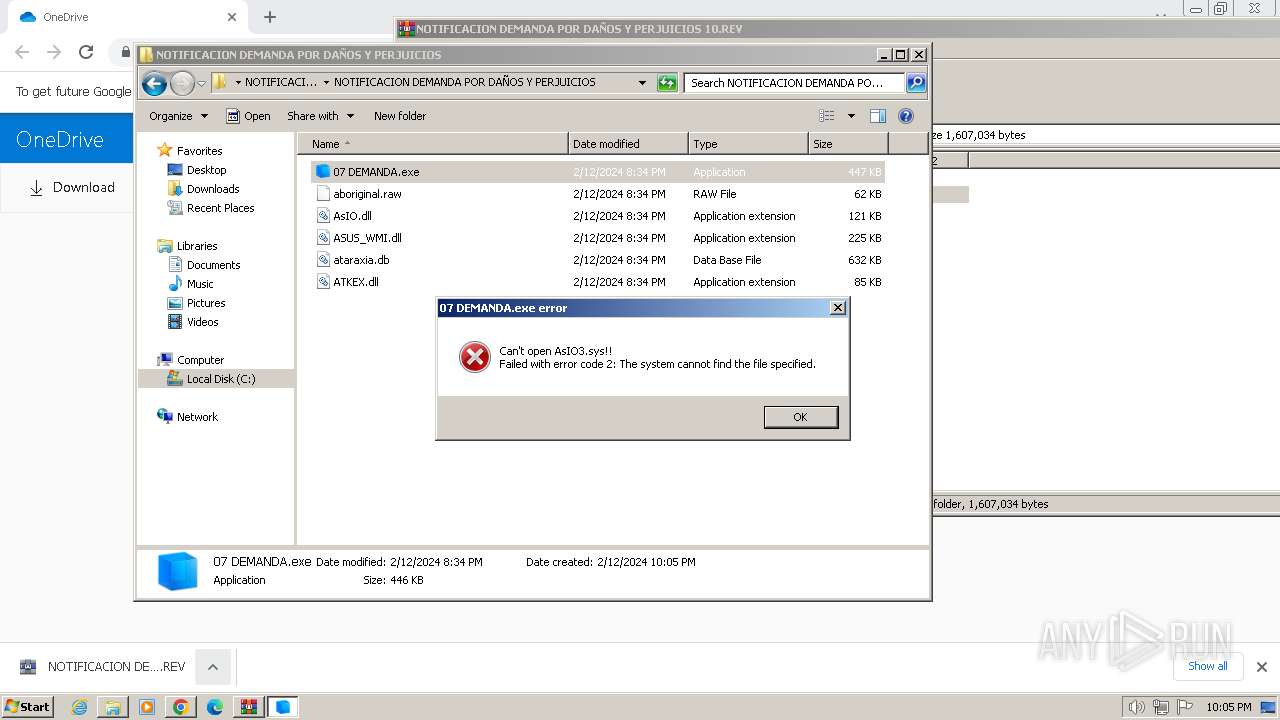
Task: Toggle the preview pane icon
Action: 878,116
